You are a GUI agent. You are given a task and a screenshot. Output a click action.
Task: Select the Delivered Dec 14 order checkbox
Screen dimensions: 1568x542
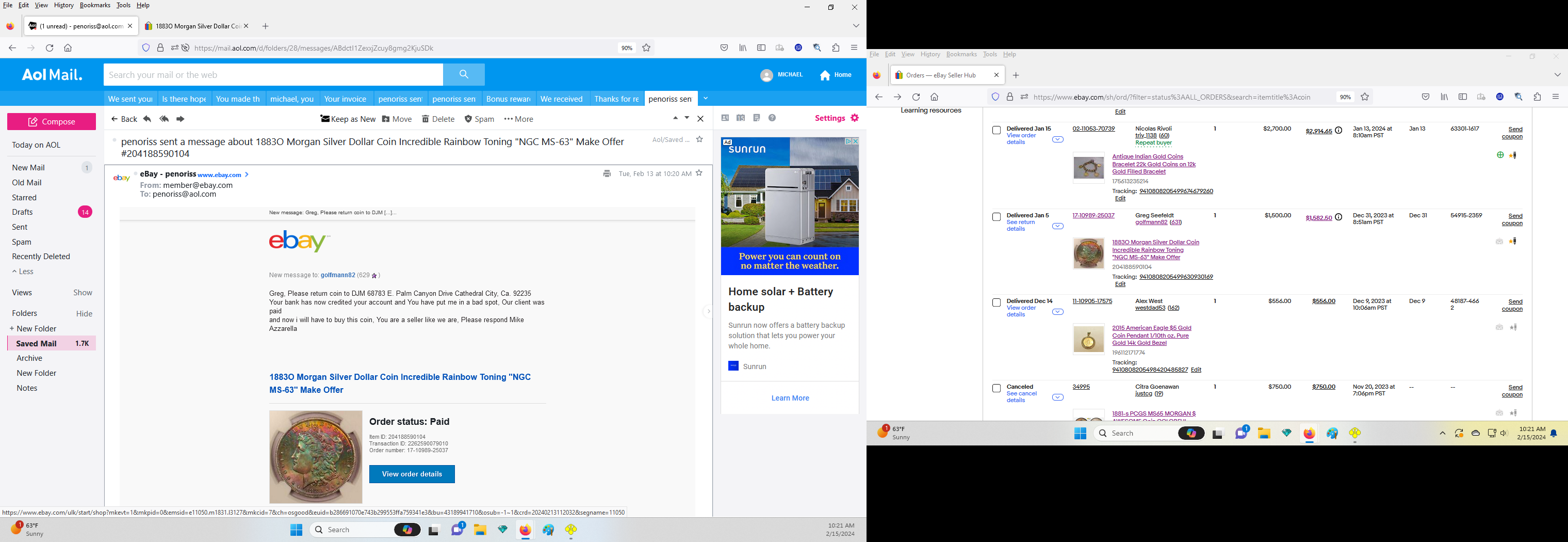[x=997, y=302]
